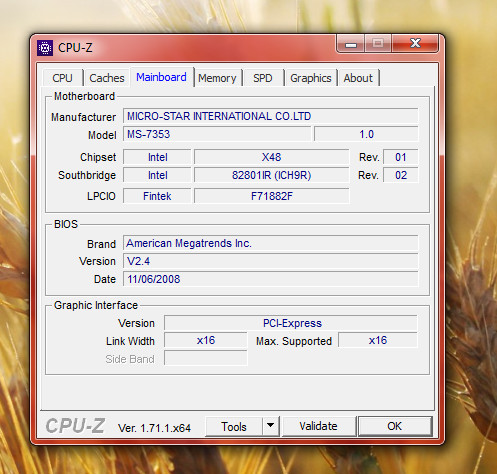Select the LPCIO value F71882F
The height and width of the screenshot is (474, 497).
[271, 196]
